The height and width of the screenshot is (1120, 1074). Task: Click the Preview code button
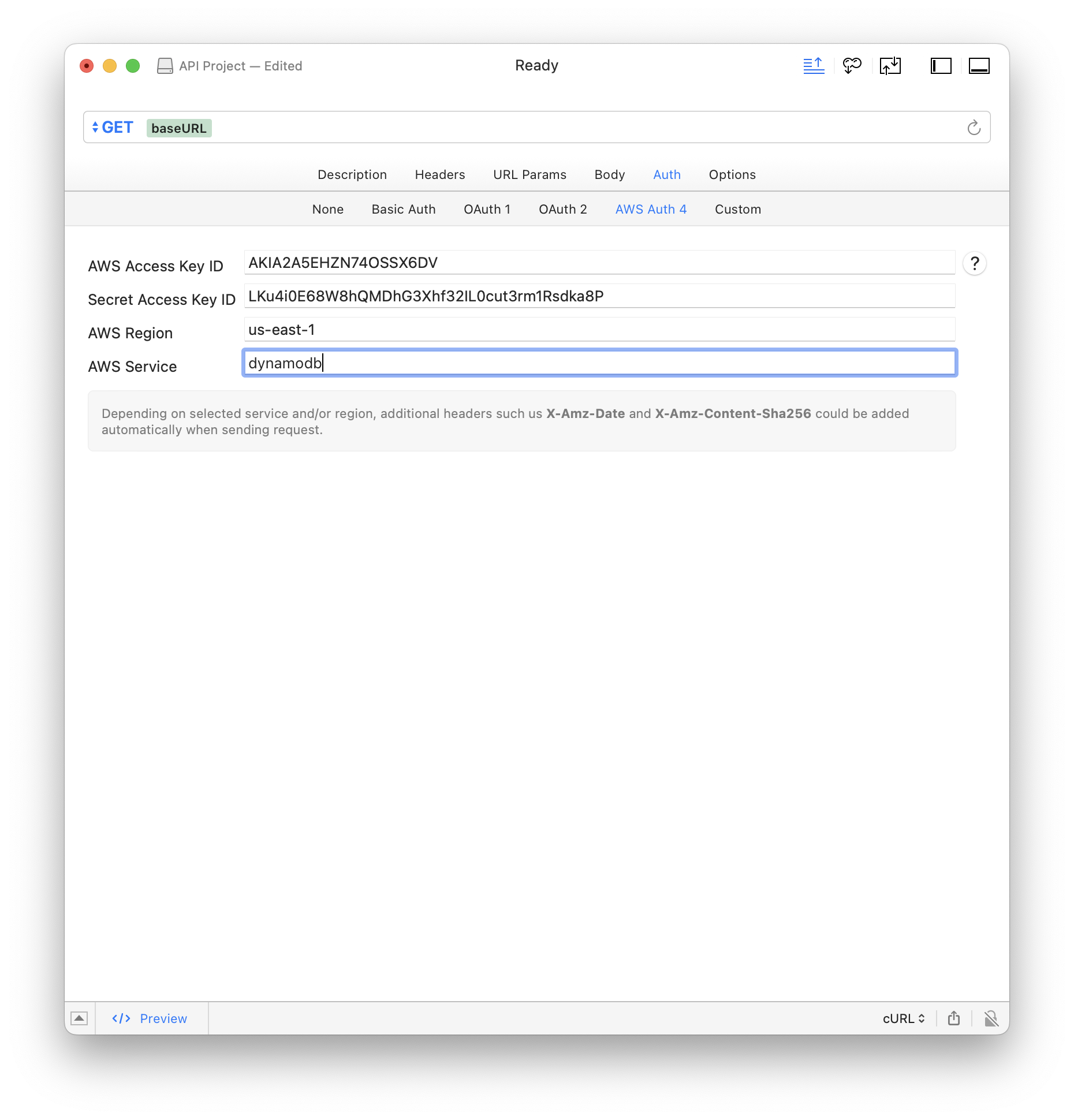pos(150,1018)
